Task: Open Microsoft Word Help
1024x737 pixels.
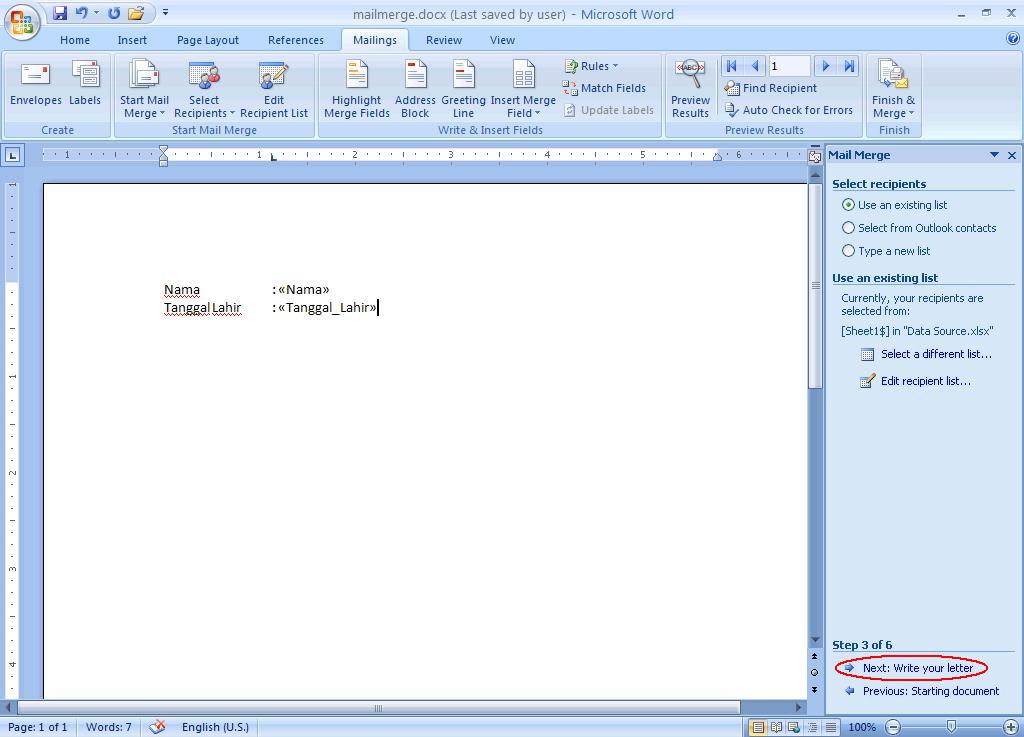Action: point(1013,39)
